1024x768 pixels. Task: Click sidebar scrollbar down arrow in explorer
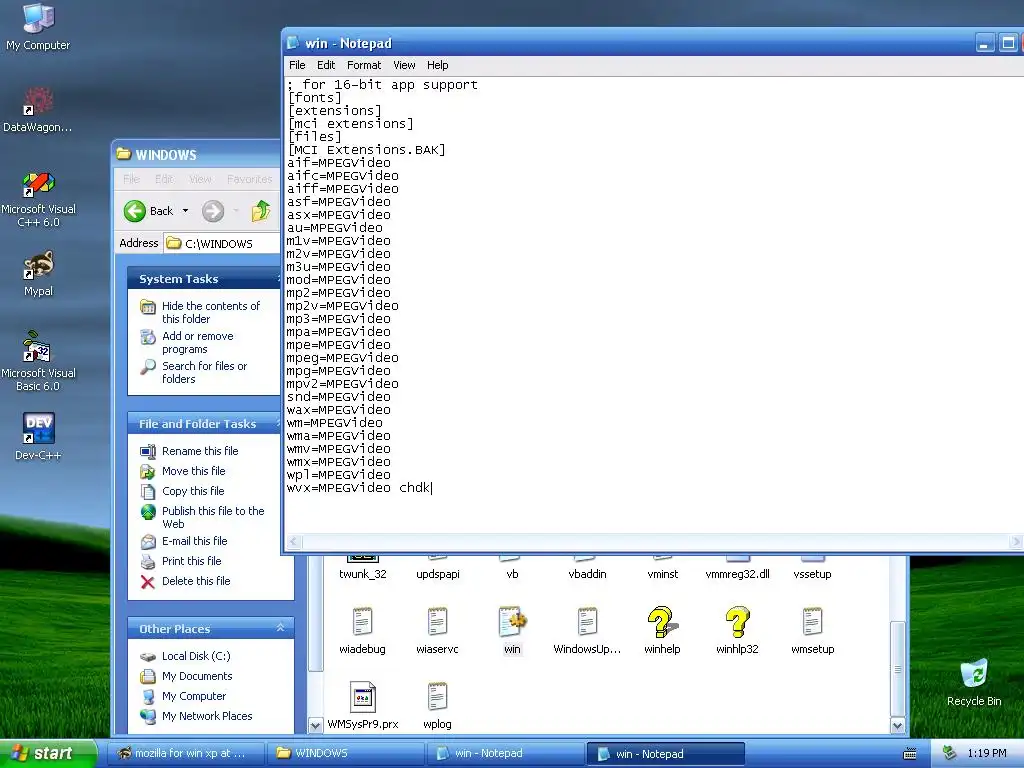pos(315,725)
